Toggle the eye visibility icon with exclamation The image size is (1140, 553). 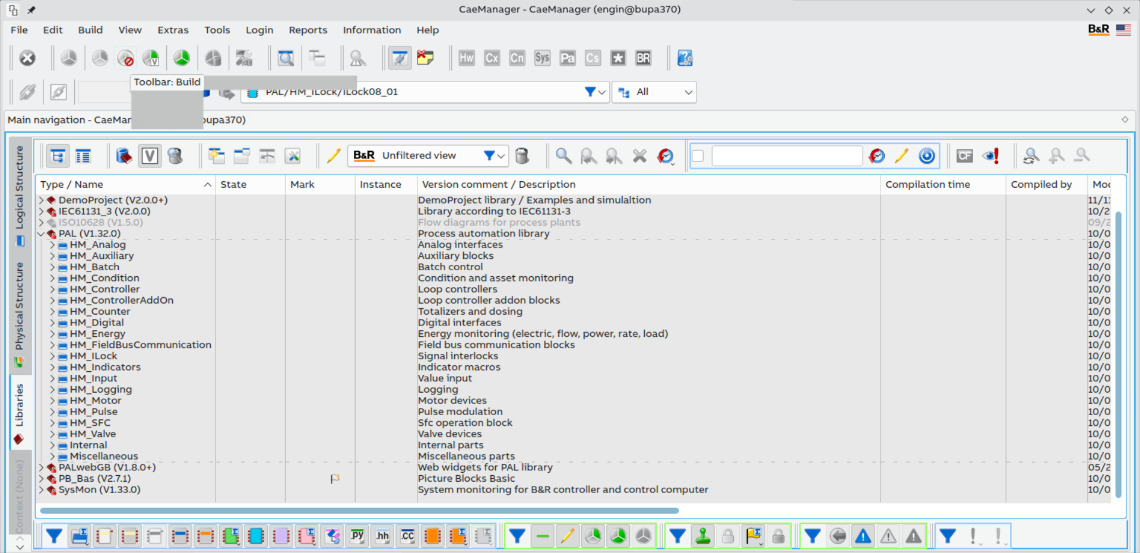990,156
